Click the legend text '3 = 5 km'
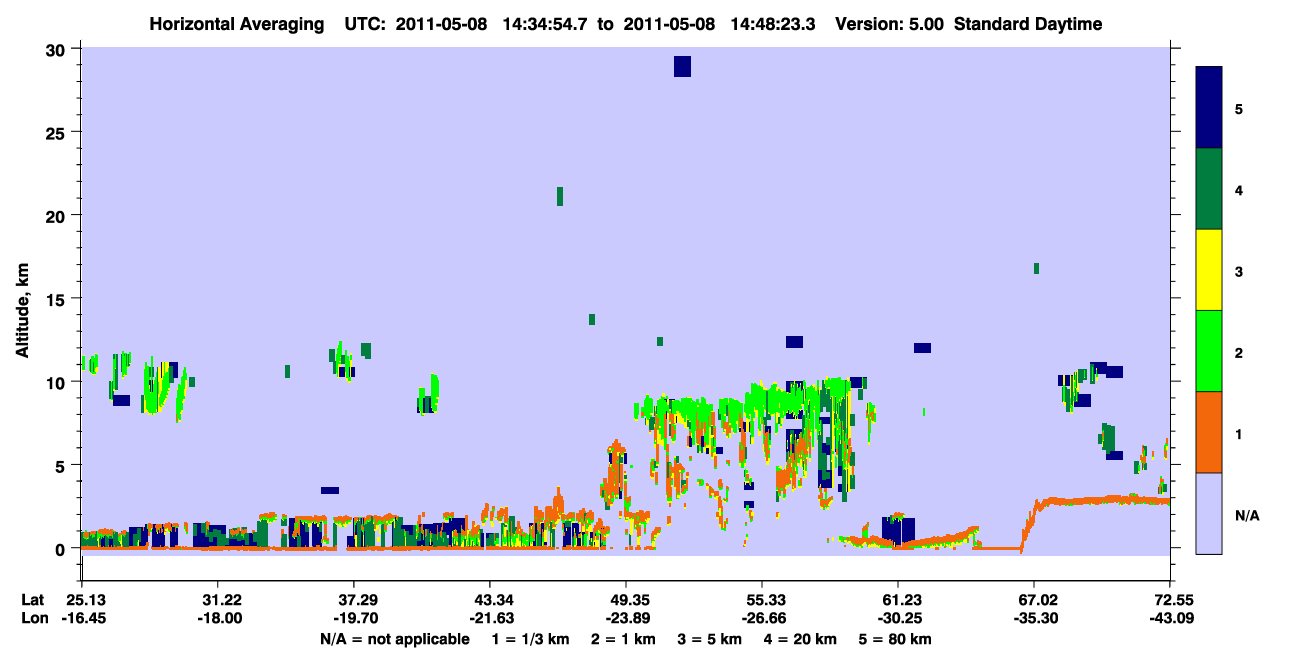Screen dimensions: 1300x667 point(710,639)
